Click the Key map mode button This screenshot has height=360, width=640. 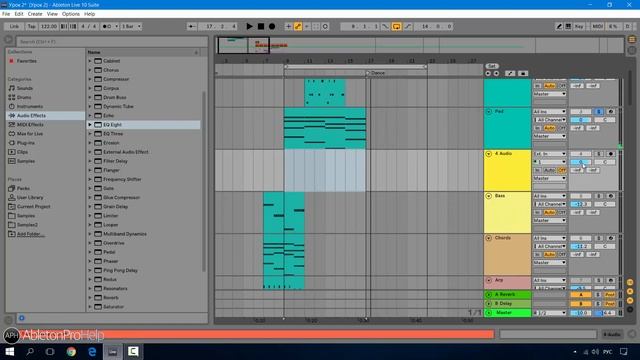(579, 27)
